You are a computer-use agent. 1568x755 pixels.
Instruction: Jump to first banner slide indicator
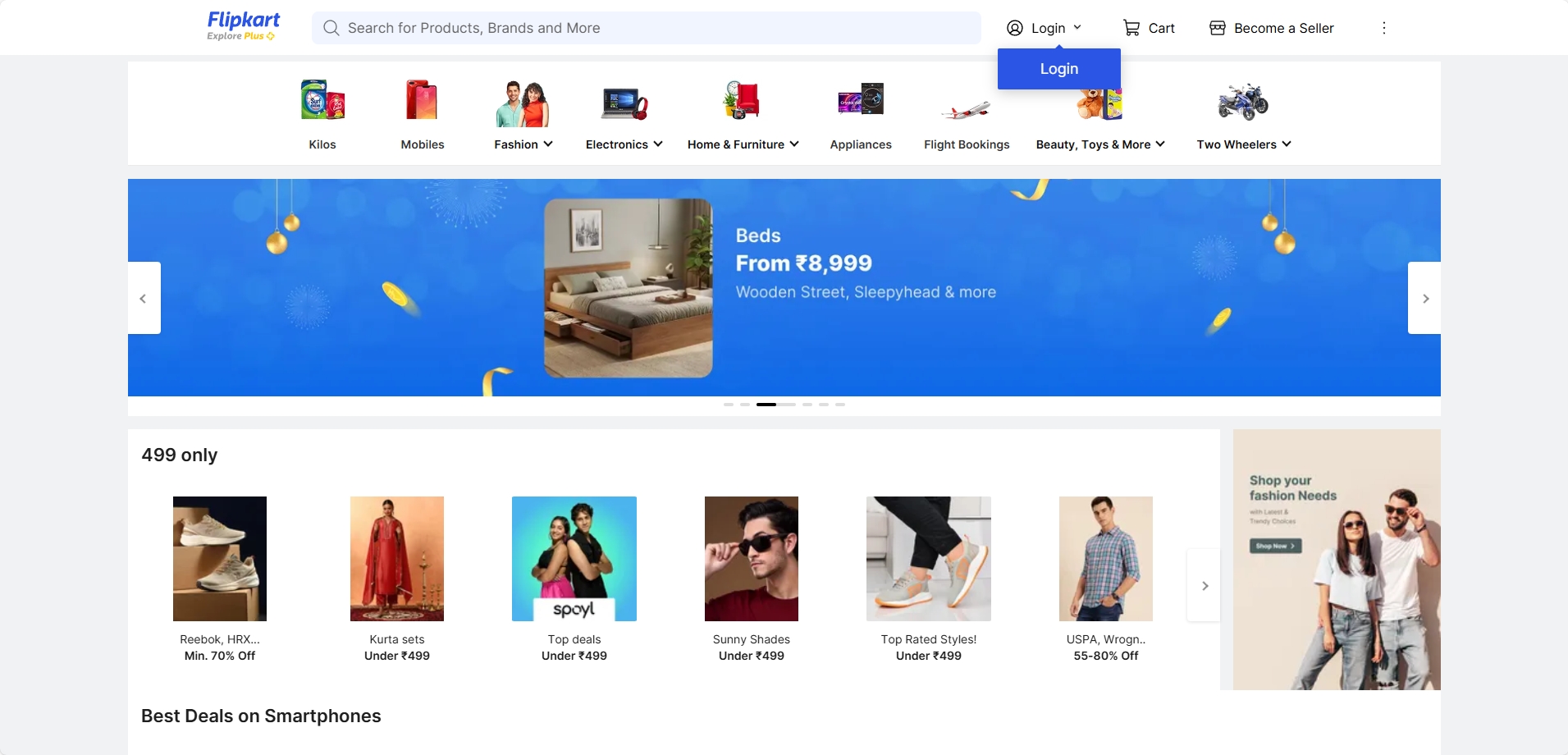[x=729, y=405]
